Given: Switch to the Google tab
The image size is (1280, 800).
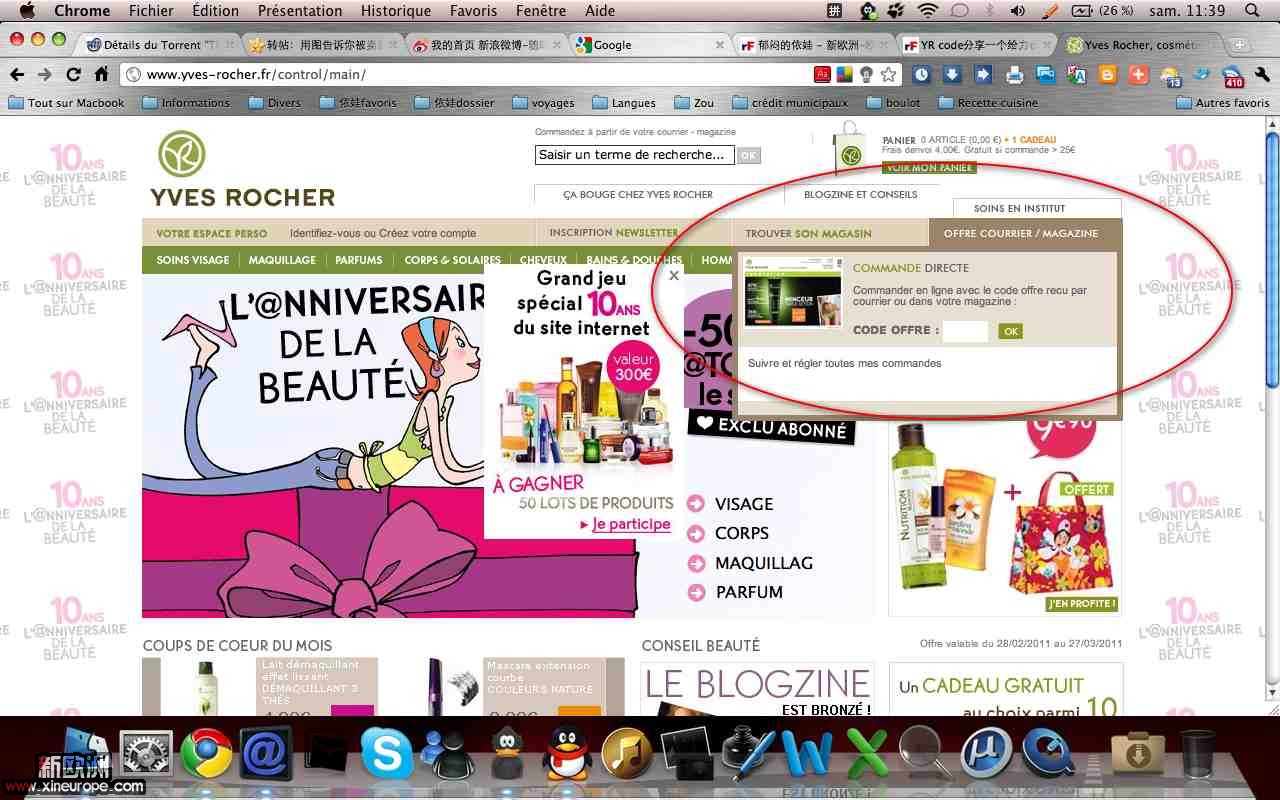Looking at the screenshot, I should point(650,45).
